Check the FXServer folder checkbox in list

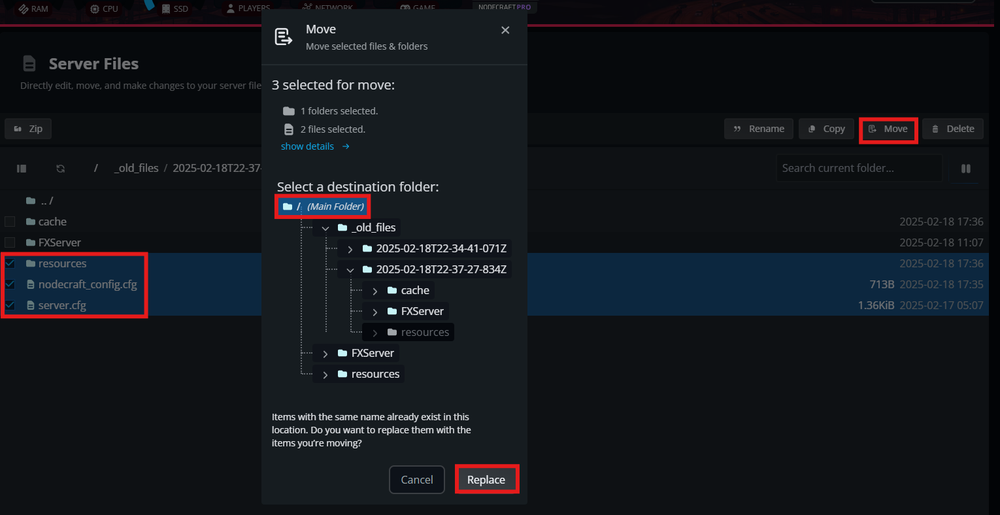(10, 243)
